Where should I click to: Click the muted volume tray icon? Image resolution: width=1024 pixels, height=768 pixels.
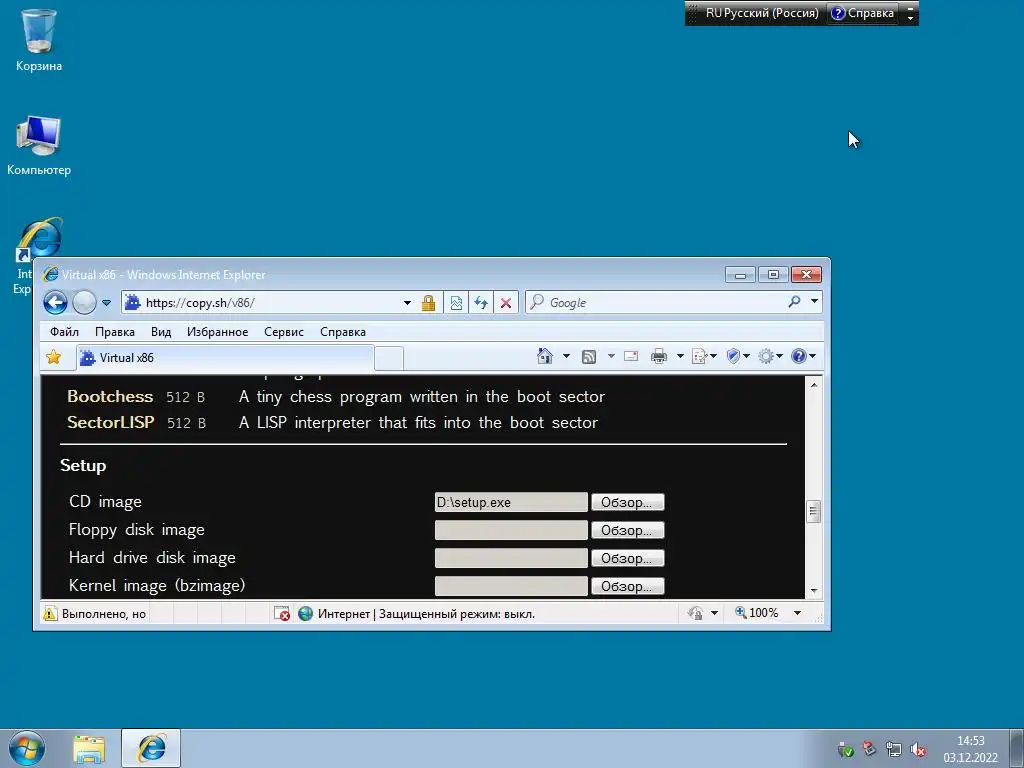[x=918, y=749]
